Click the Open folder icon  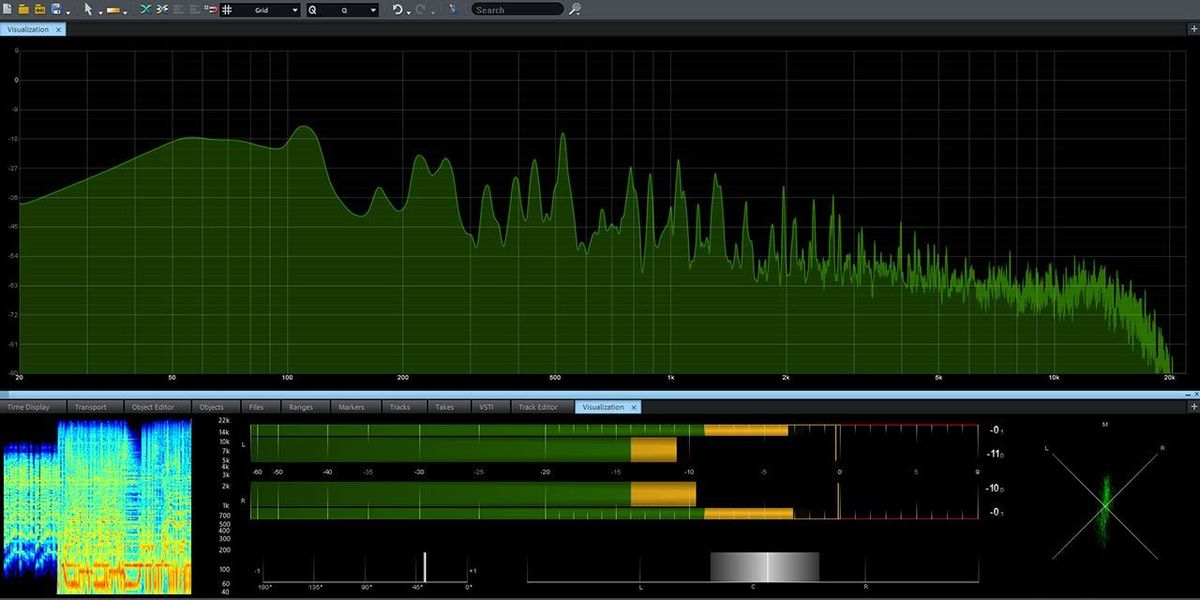point(24,9)
